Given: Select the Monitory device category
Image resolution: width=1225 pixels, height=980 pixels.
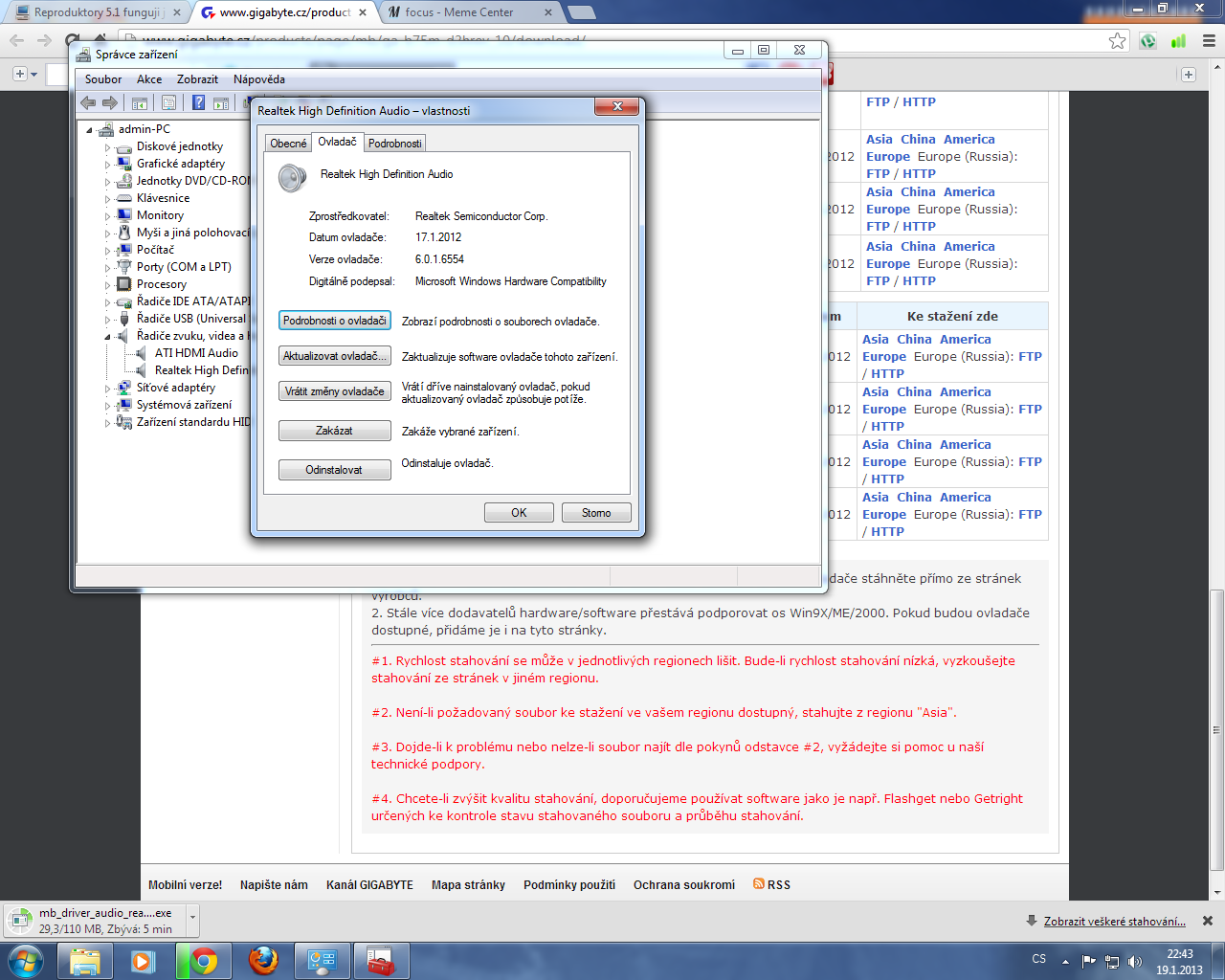Looking at the screenshot, I should (x=160, y=215).
